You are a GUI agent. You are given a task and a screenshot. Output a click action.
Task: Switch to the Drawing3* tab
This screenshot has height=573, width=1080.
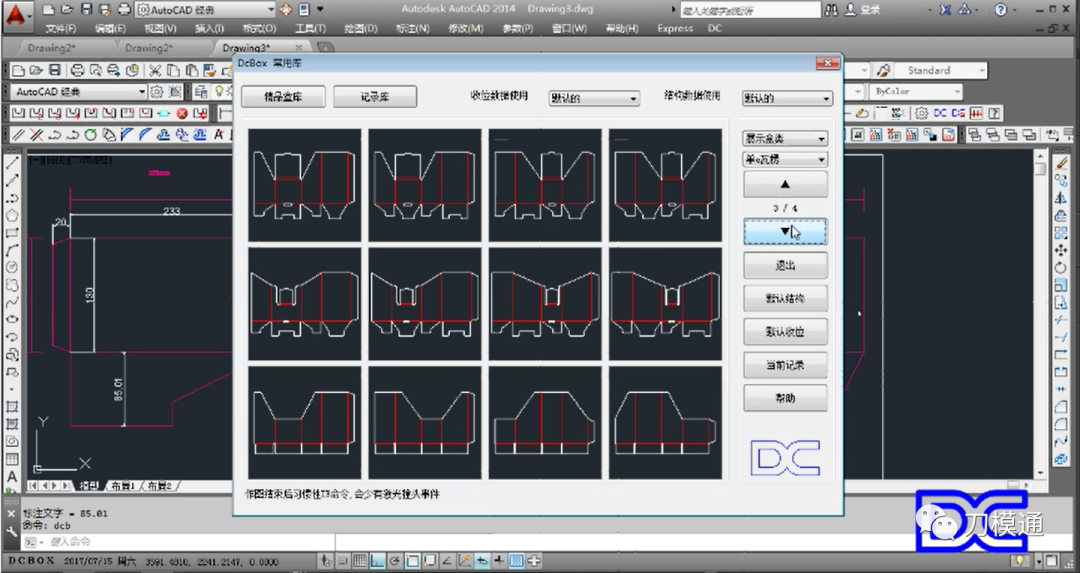tap(246, 48)
